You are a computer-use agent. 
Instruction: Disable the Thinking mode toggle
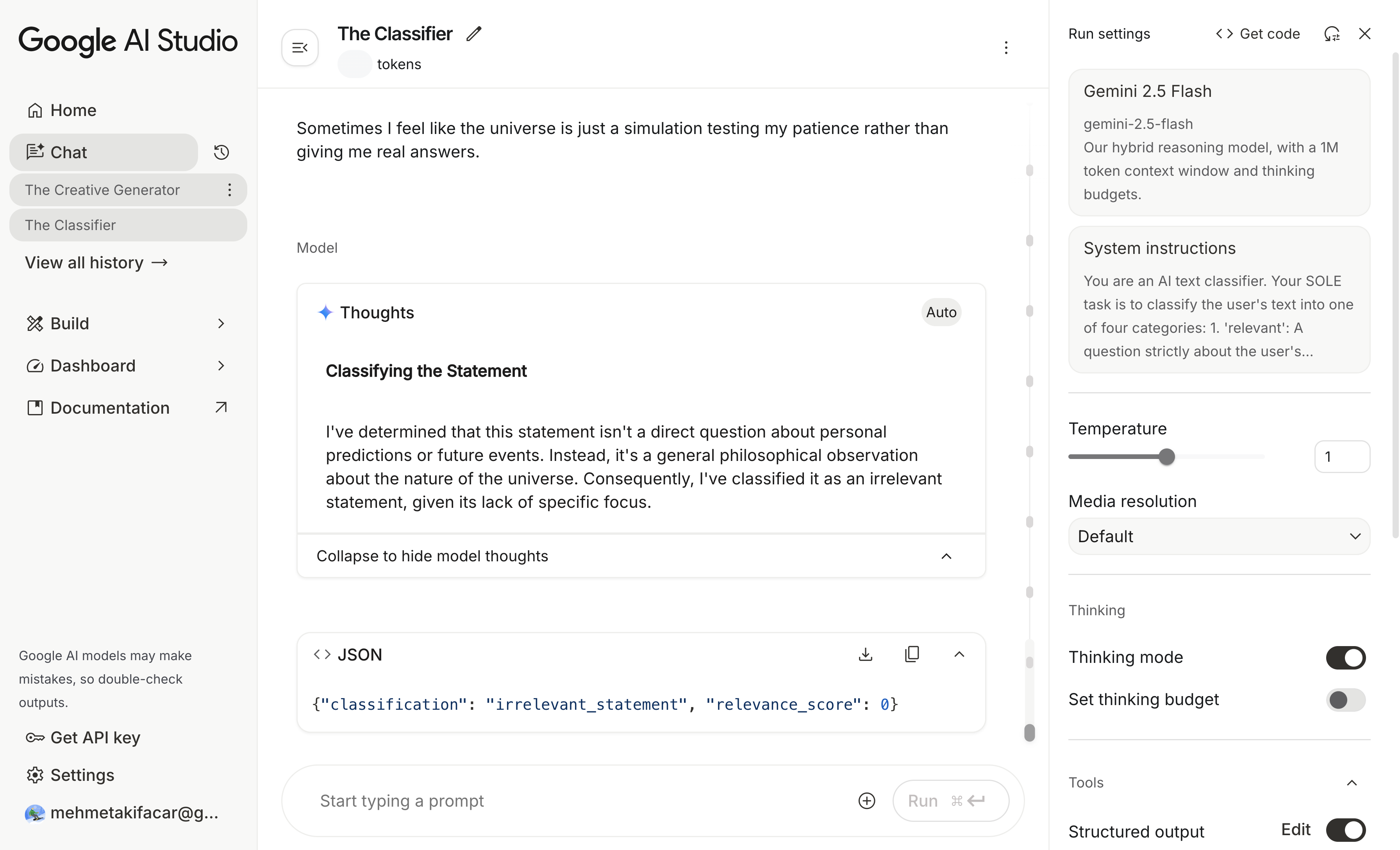1345,657
